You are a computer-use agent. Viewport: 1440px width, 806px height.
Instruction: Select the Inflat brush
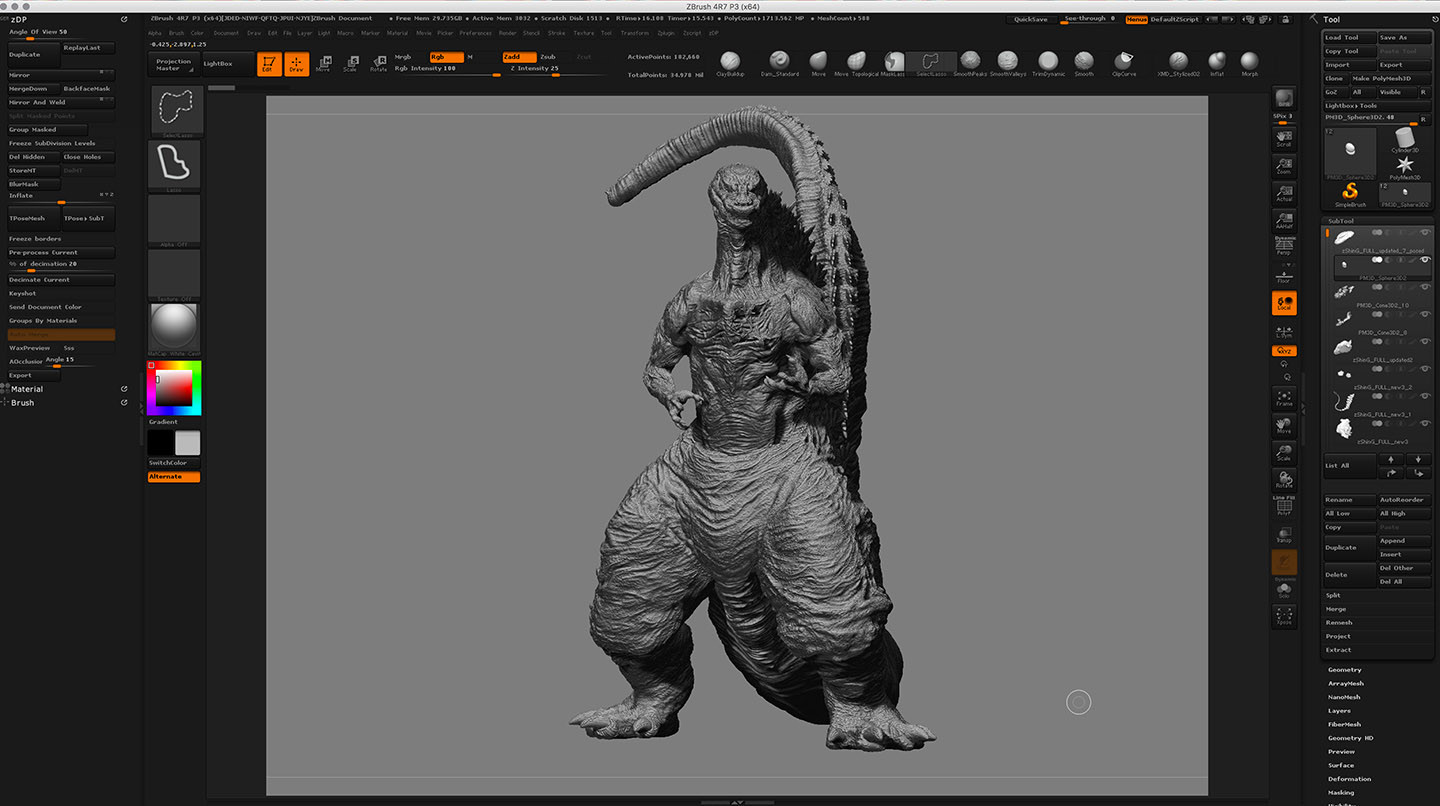coord(1216,64)
